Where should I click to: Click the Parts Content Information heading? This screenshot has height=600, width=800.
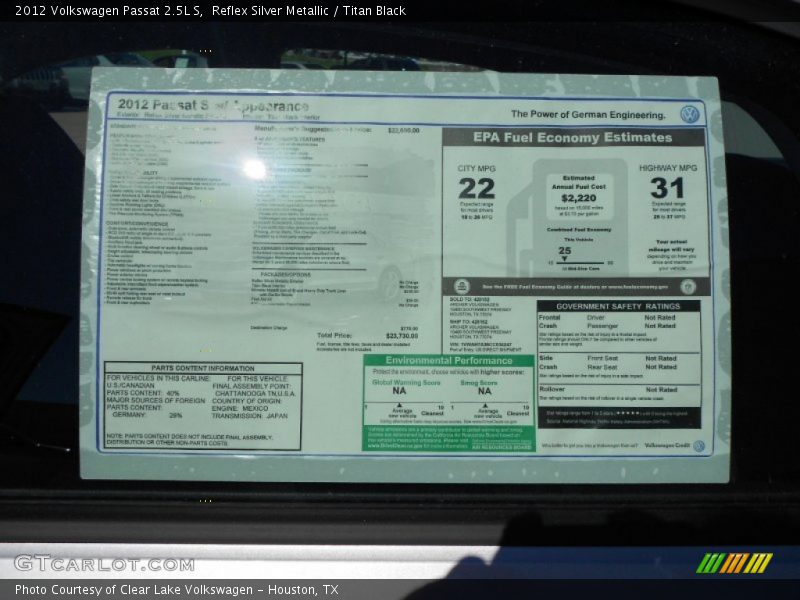pyautogui.click(x=202, y=368)
